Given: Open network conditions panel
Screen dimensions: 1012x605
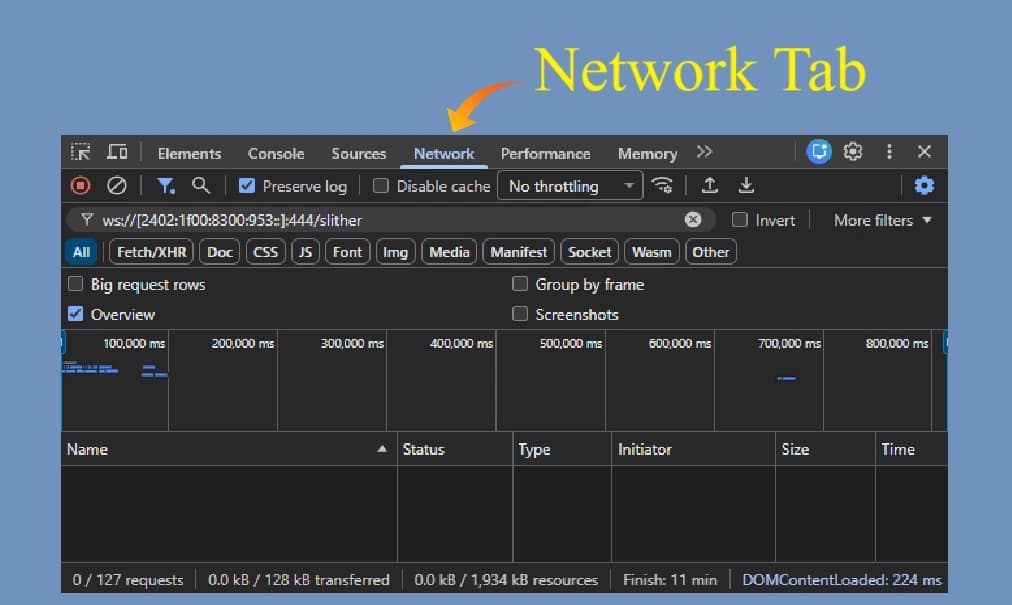Looking at the screenshot, I should pyautogui.click(x=662, y=185).
